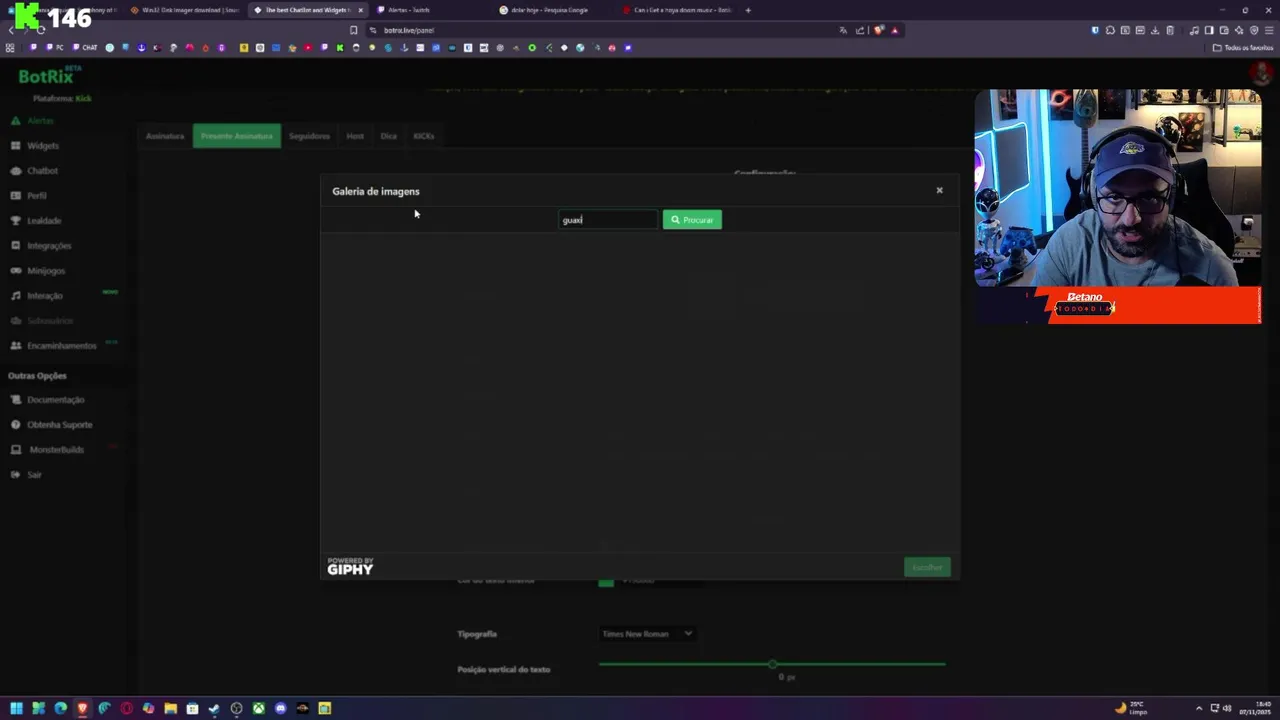Open Brave from the taskbar
This screenshot has height=720, width=1280.
[x=82, y=708]
